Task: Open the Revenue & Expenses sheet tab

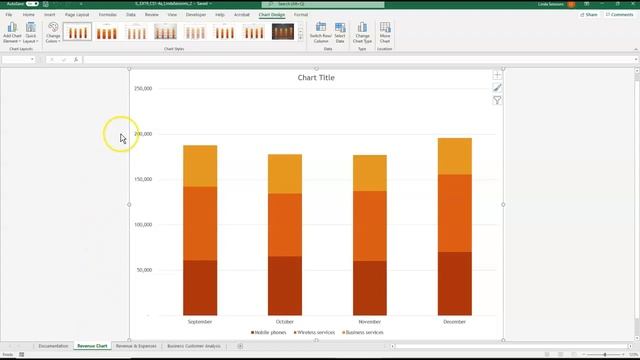Action: [136, 346]
